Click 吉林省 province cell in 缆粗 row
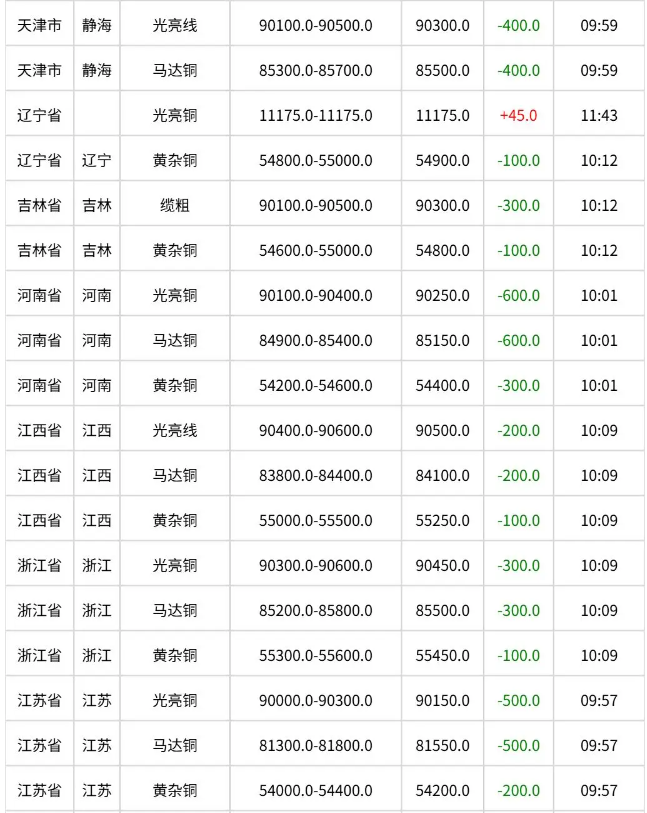Viewport: 647px width, 813px height. 39,206
